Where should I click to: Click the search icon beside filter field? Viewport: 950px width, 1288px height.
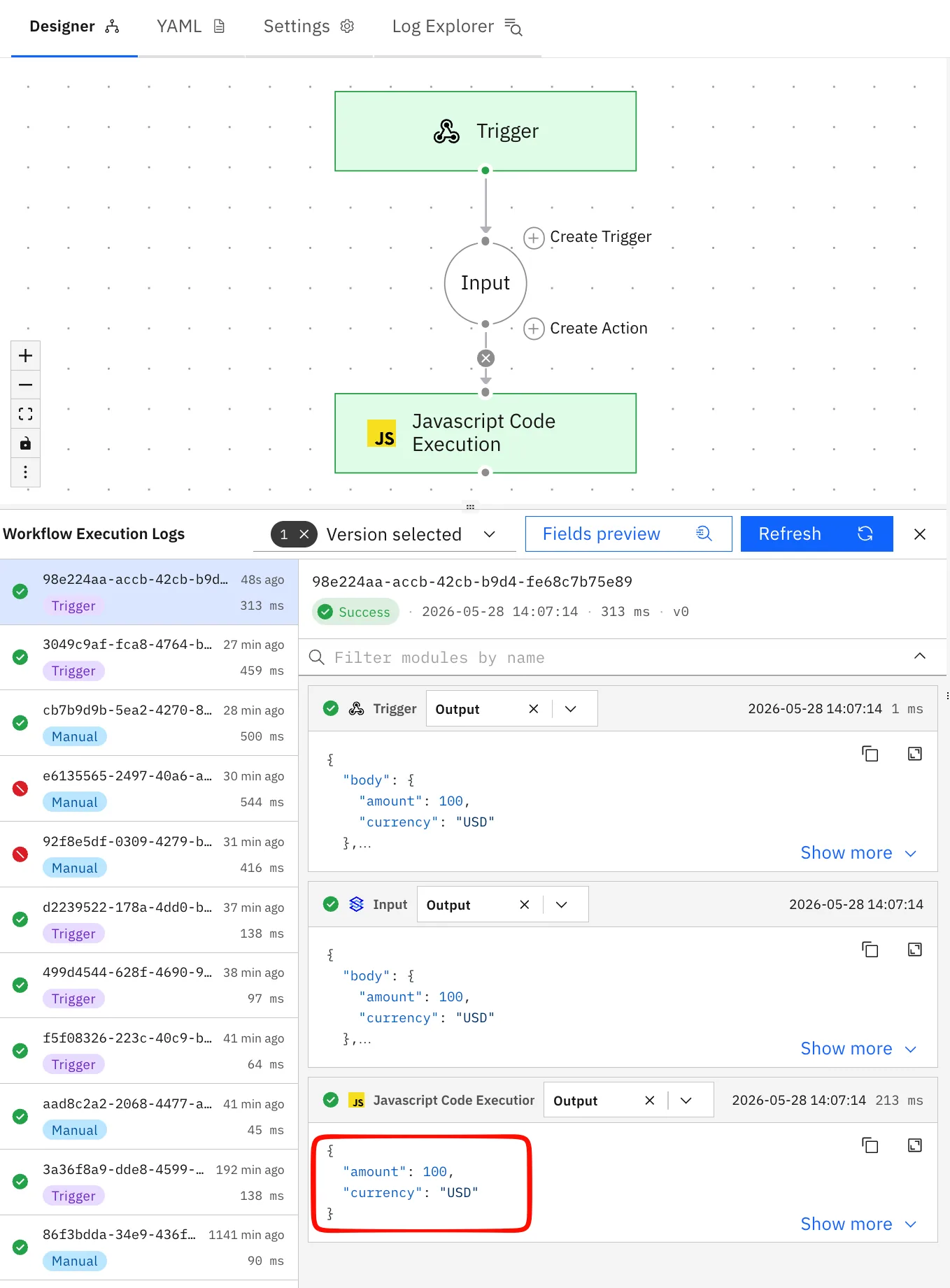pos(317,658)
